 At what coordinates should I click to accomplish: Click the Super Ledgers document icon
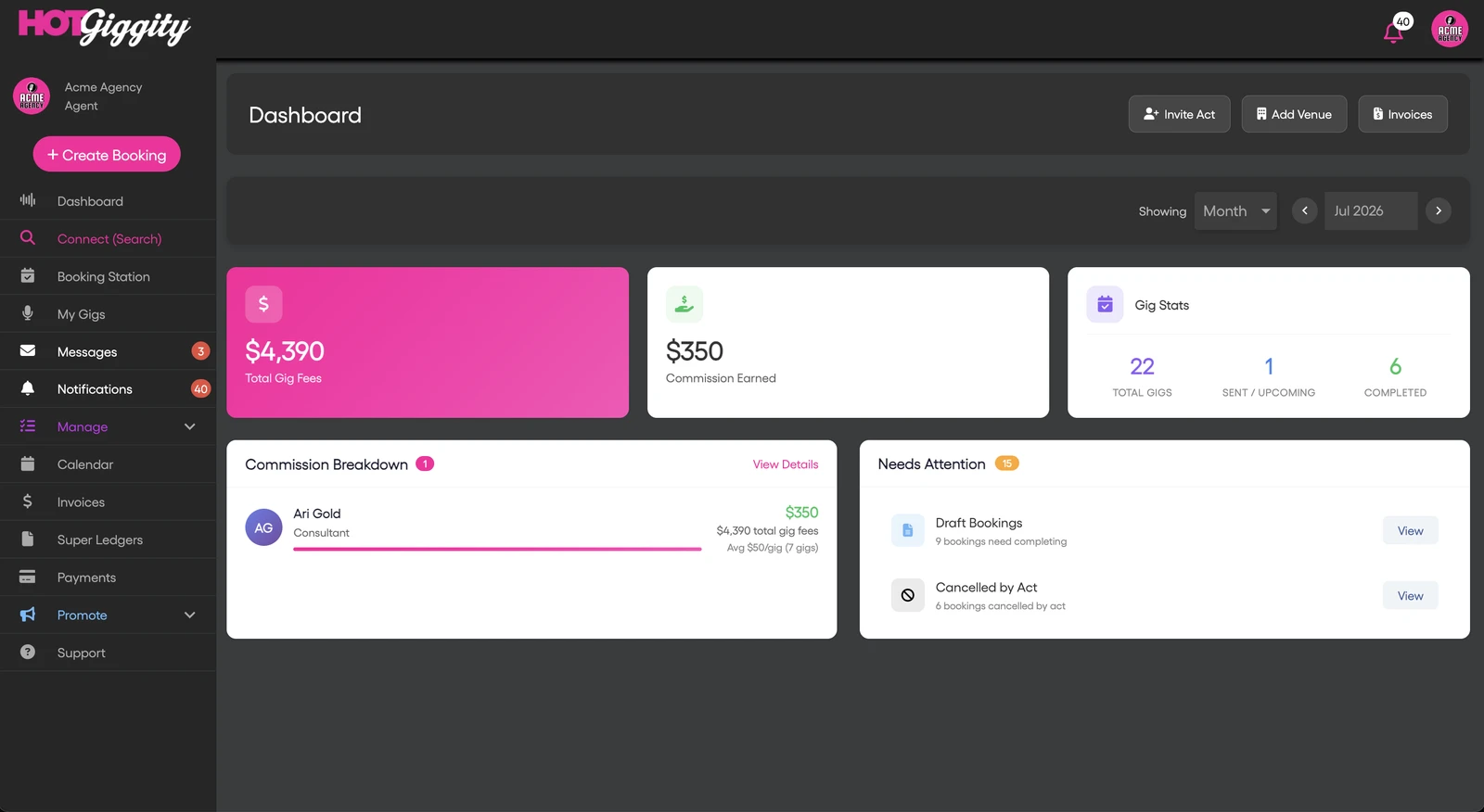[x=28, y=539]
